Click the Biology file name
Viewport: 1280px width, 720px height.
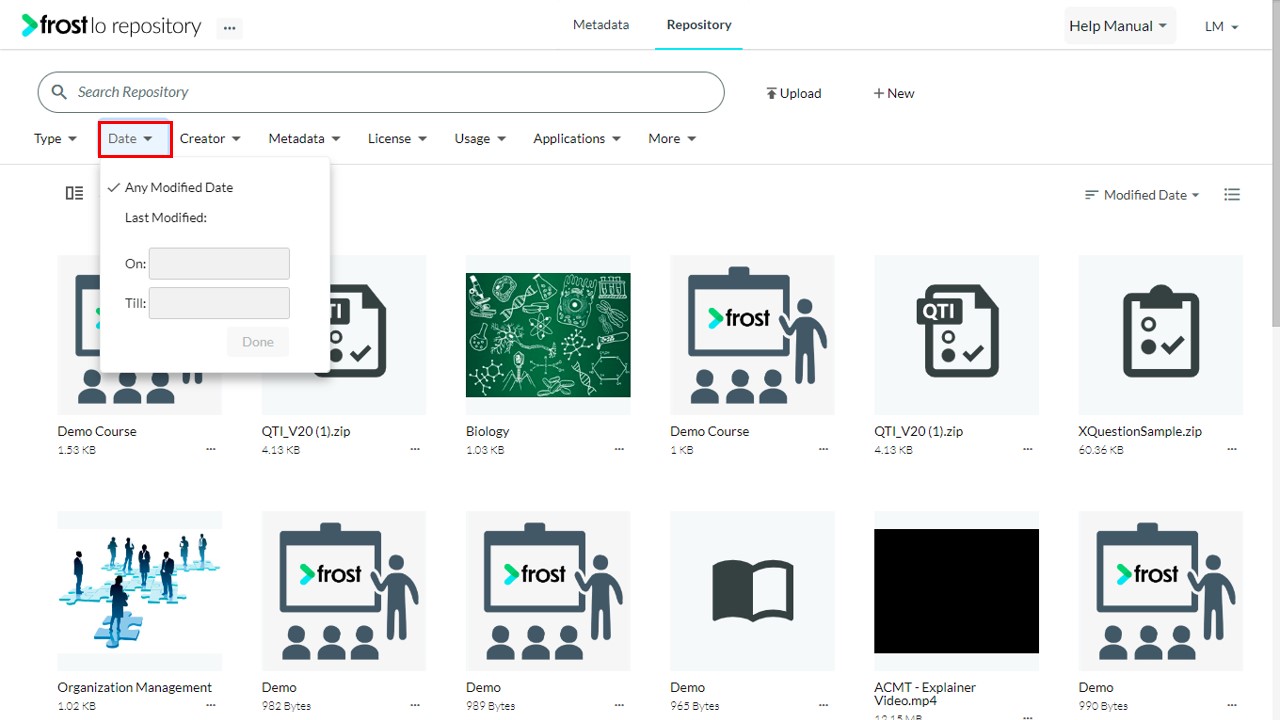(x=487, y=431)
